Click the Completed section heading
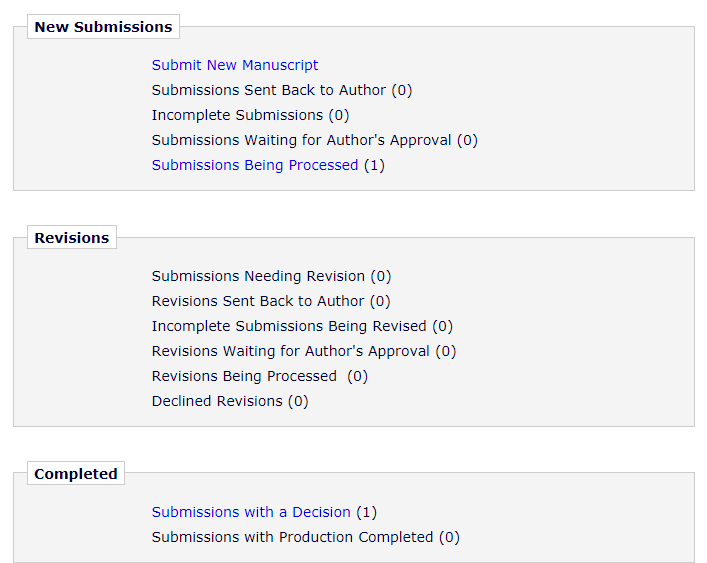 pos(76,474)
